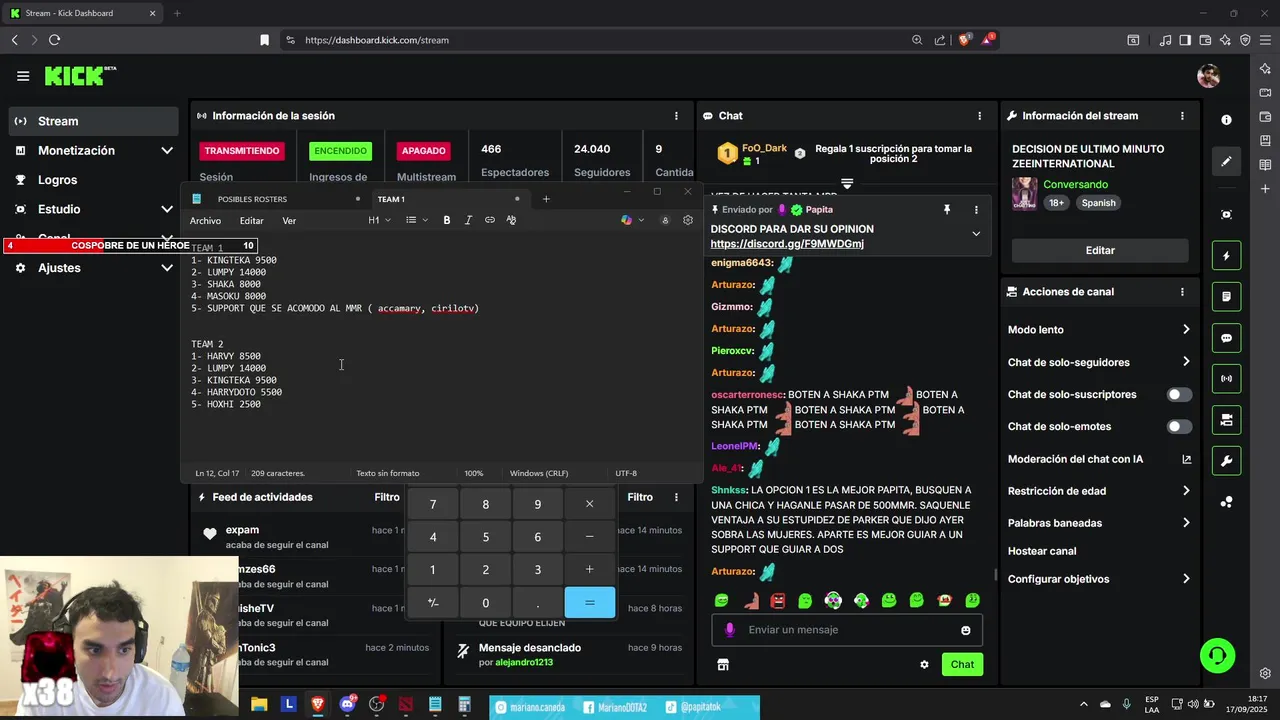Open Brave browser in the taskbar
The width and height of the screenshot is (1280, 720).
click(318, 704)
